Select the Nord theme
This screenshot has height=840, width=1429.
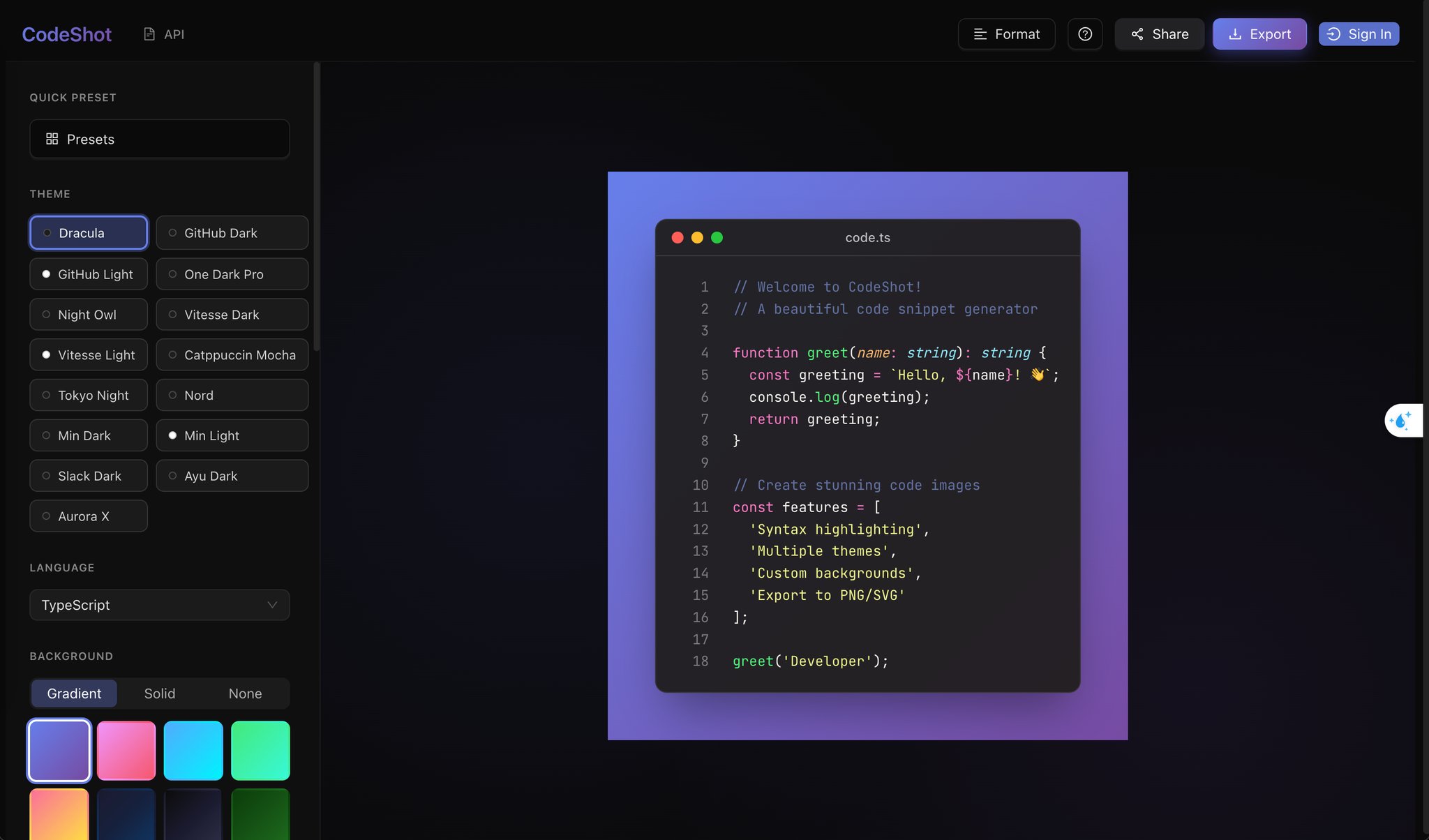tap(232, 396)
